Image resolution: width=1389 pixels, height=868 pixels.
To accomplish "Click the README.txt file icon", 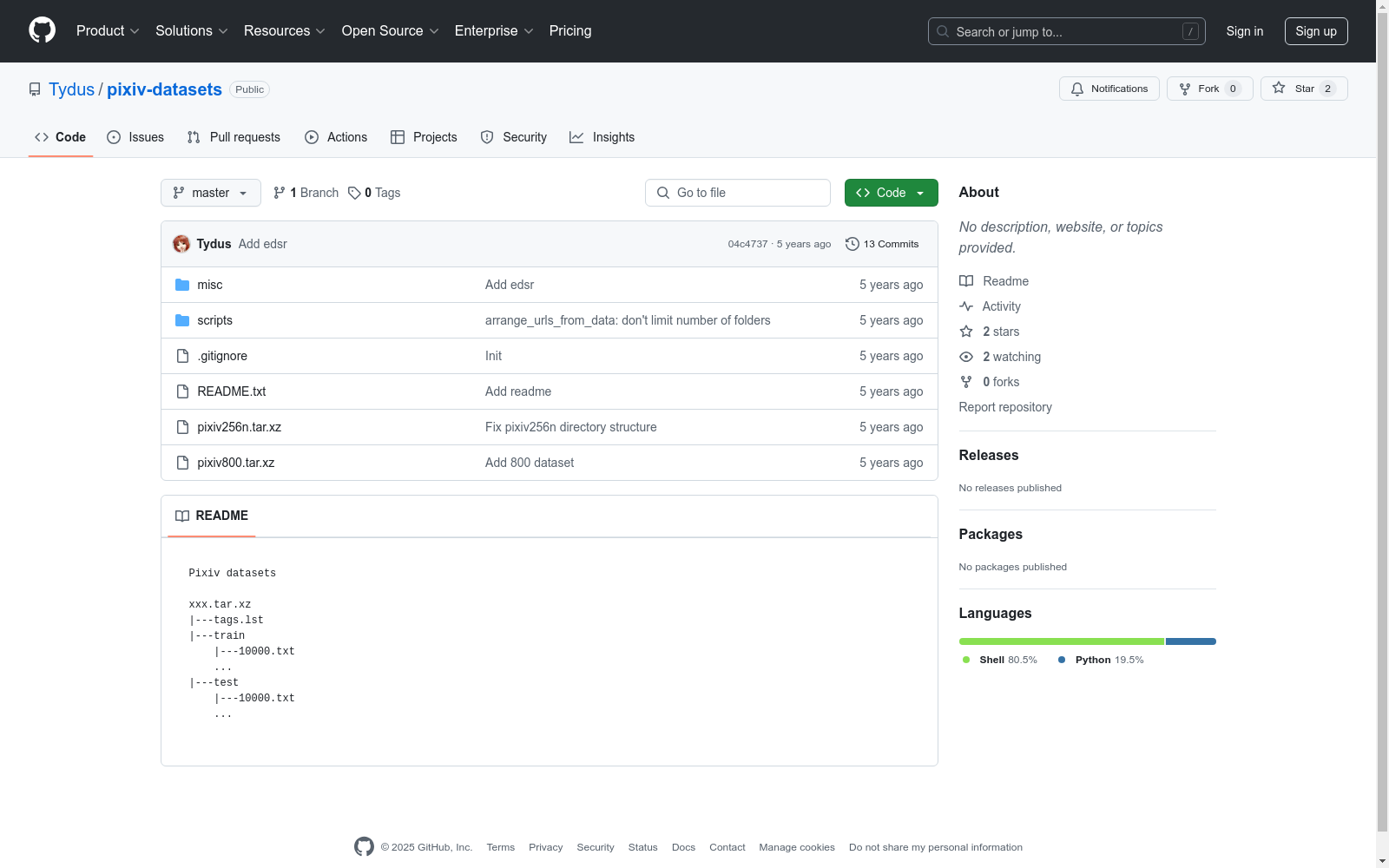I will (x=182, y=391).
